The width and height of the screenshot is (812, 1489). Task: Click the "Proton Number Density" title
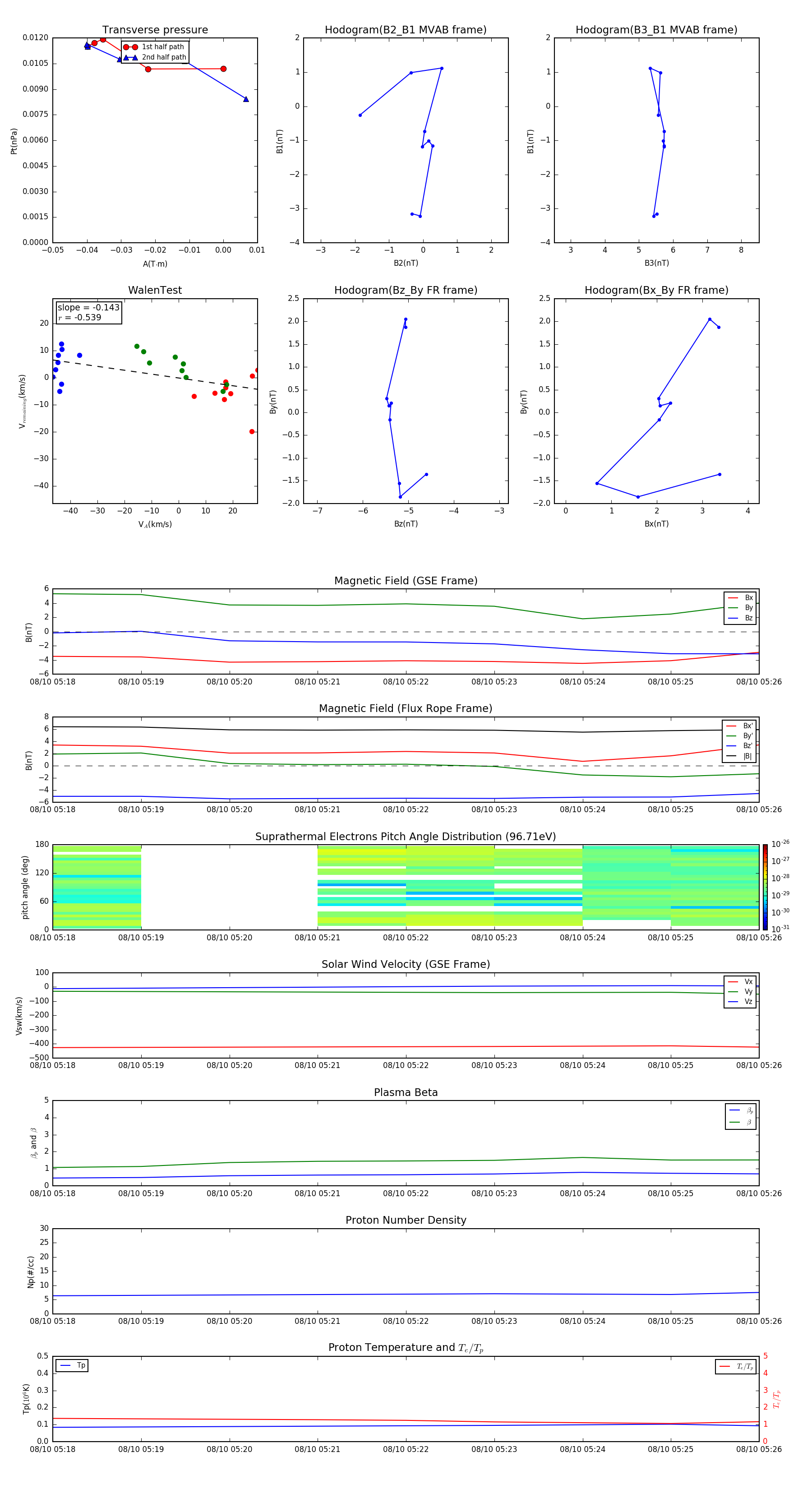point(406,1221)
